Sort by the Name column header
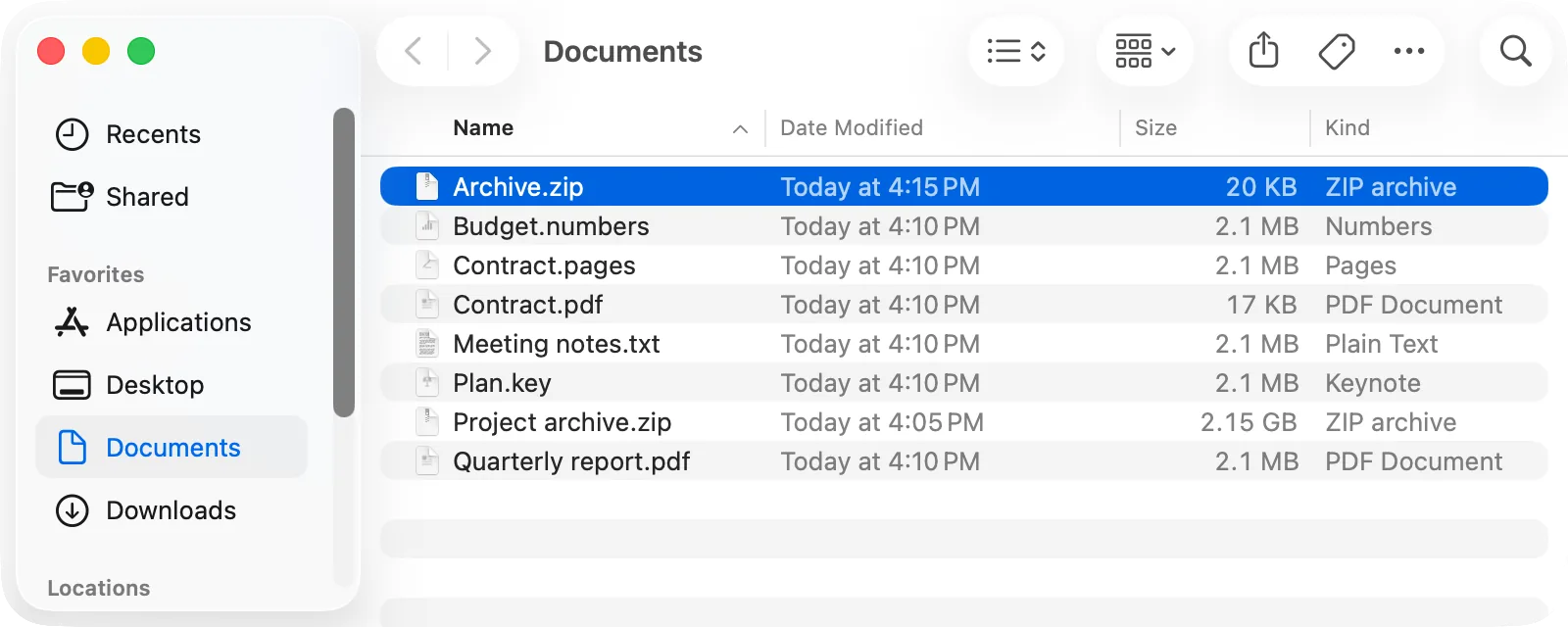 pos(483,128)
